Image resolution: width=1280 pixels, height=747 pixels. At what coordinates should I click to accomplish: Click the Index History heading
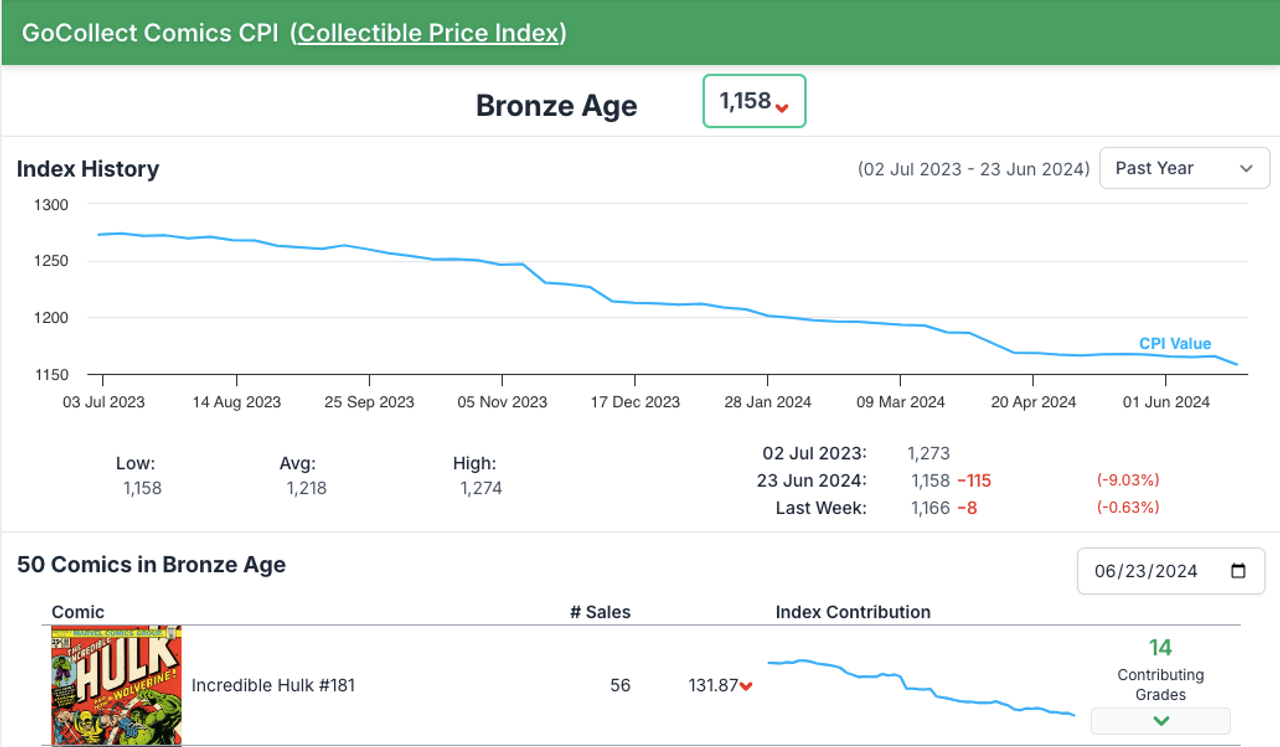pyautogui.click(x=88, y=169)
